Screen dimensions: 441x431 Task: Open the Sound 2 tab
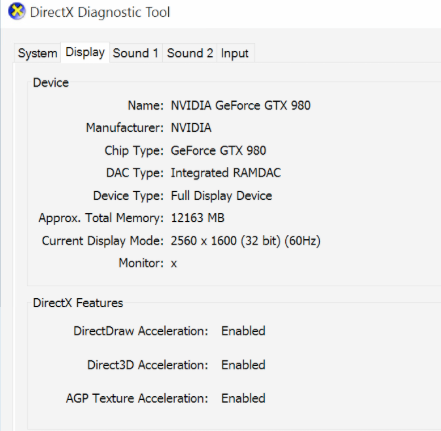click(190, 53)
